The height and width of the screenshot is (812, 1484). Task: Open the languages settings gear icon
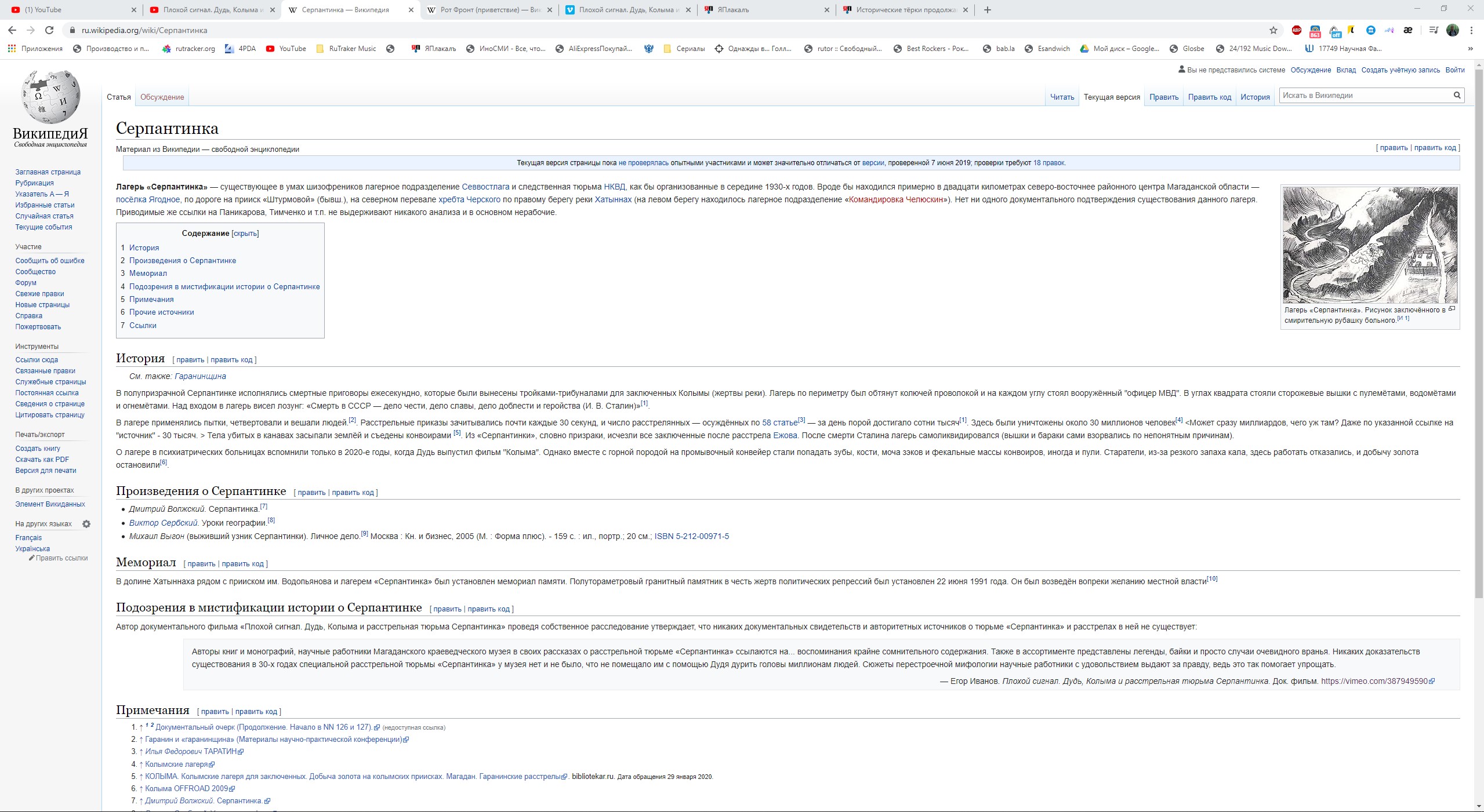point(86,524)
